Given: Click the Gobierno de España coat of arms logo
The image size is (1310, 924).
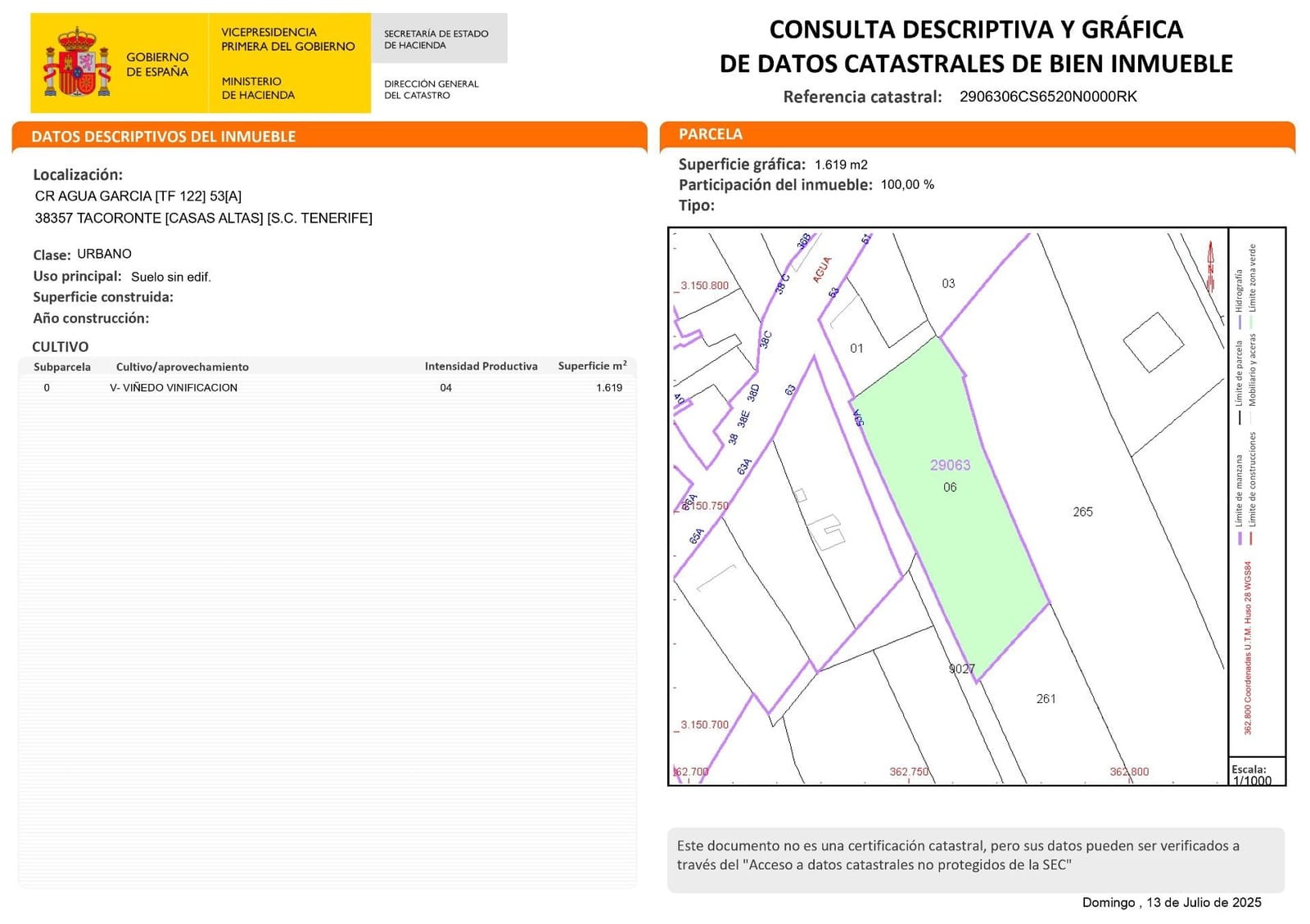Looking at the screenshot, I should [78, 59].
